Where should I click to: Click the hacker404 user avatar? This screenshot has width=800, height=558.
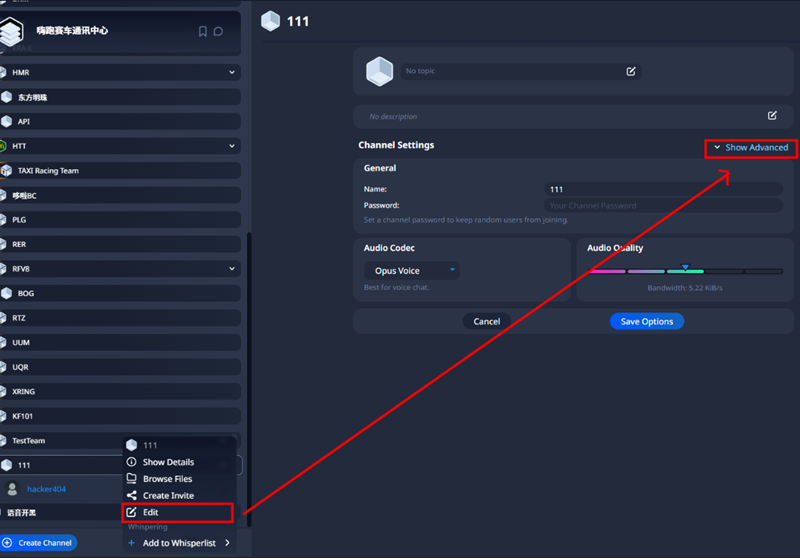(x=12, y=489)
